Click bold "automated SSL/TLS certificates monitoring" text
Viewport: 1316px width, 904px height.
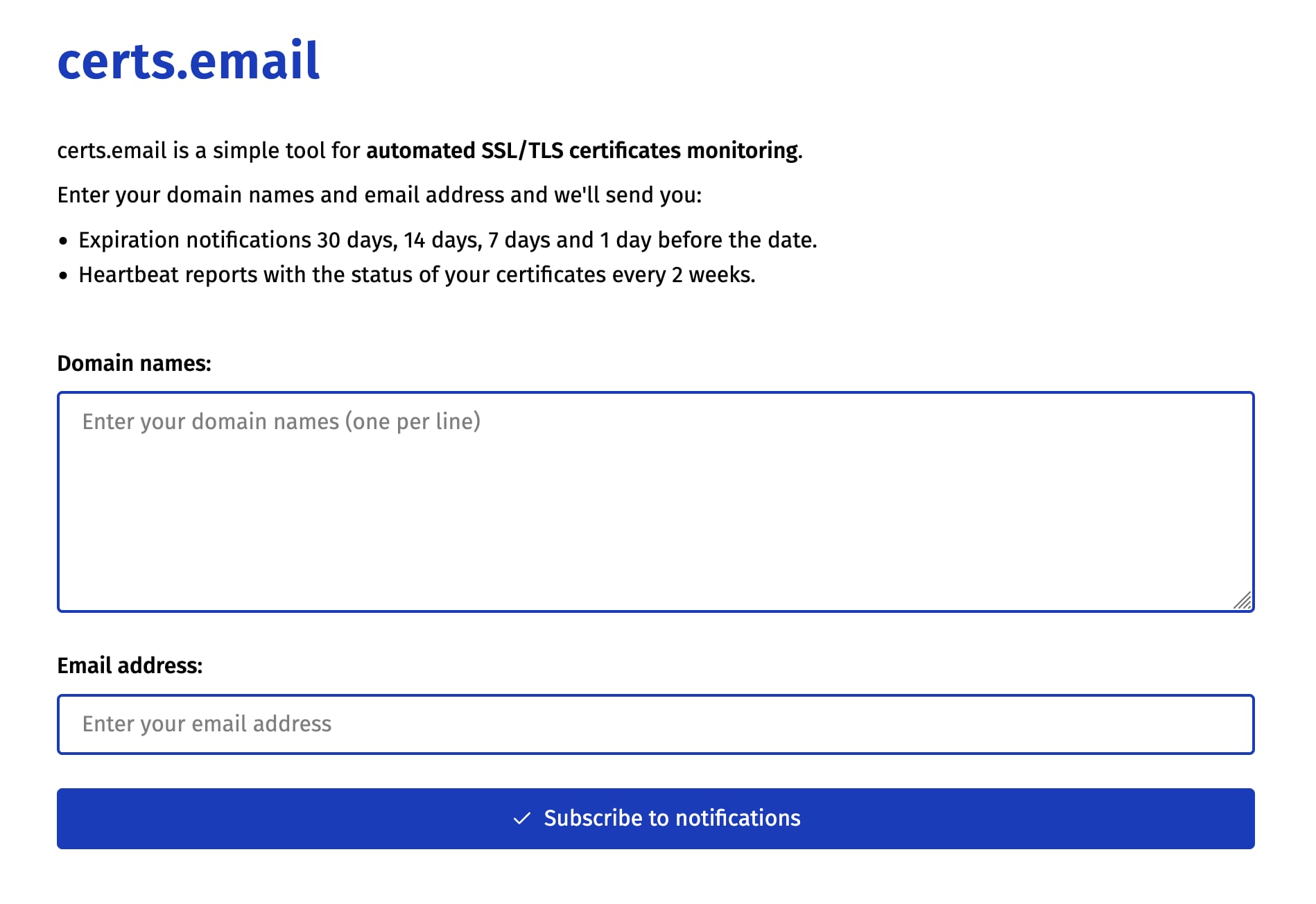pyautogui.click(x=582, y=150)
